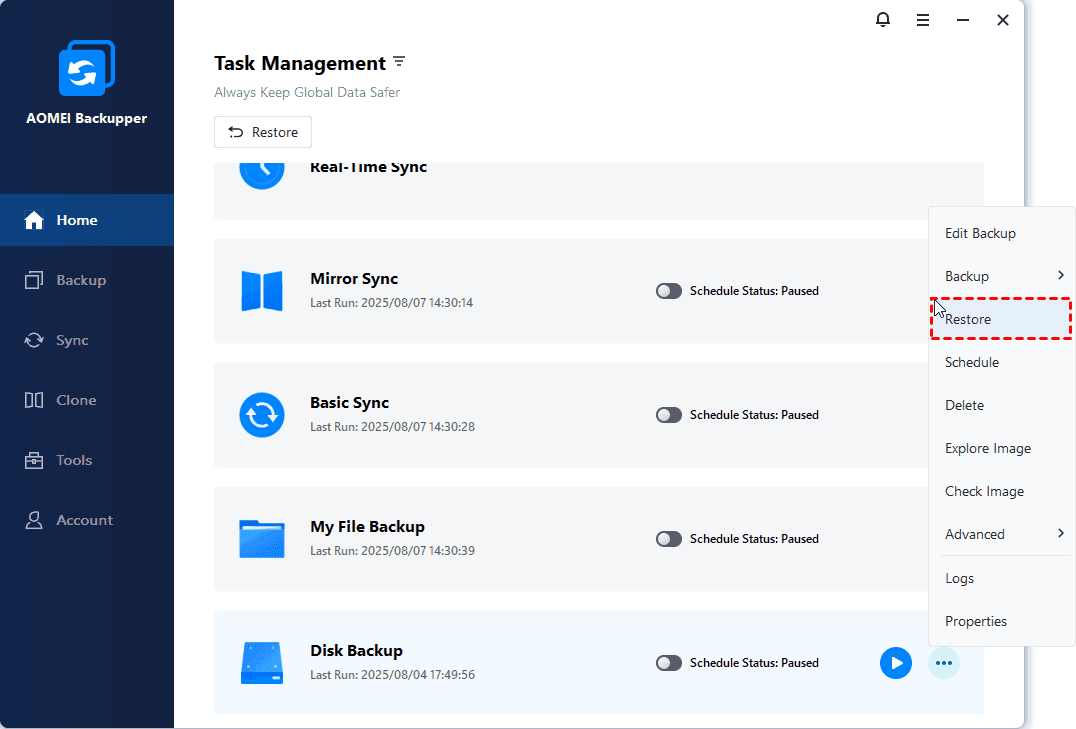Screen dimensions: 1076x729
Task: Open Clone section in sidebar
Action: click(86, 400)
